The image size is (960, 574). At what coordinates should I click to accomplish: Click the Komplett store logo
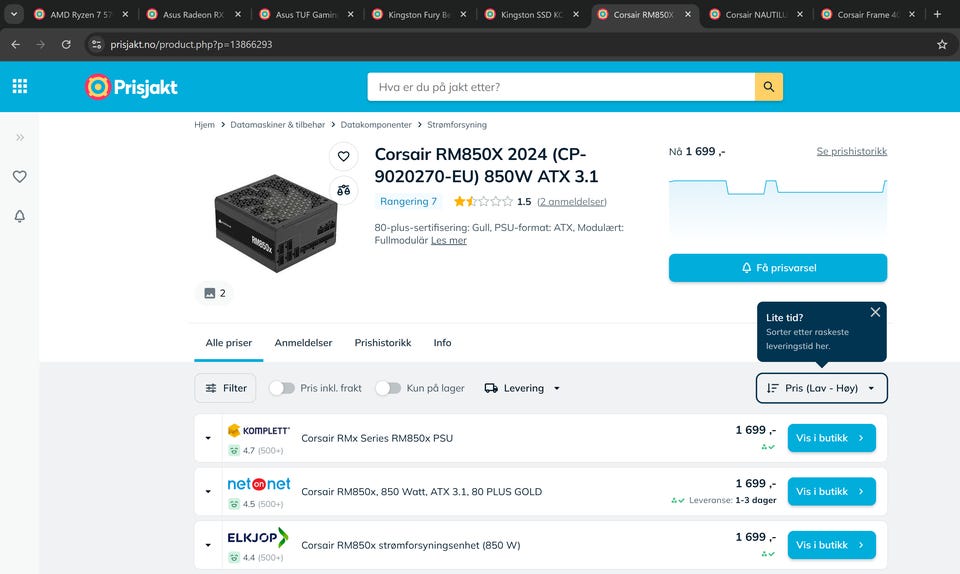tap(258, 431)
